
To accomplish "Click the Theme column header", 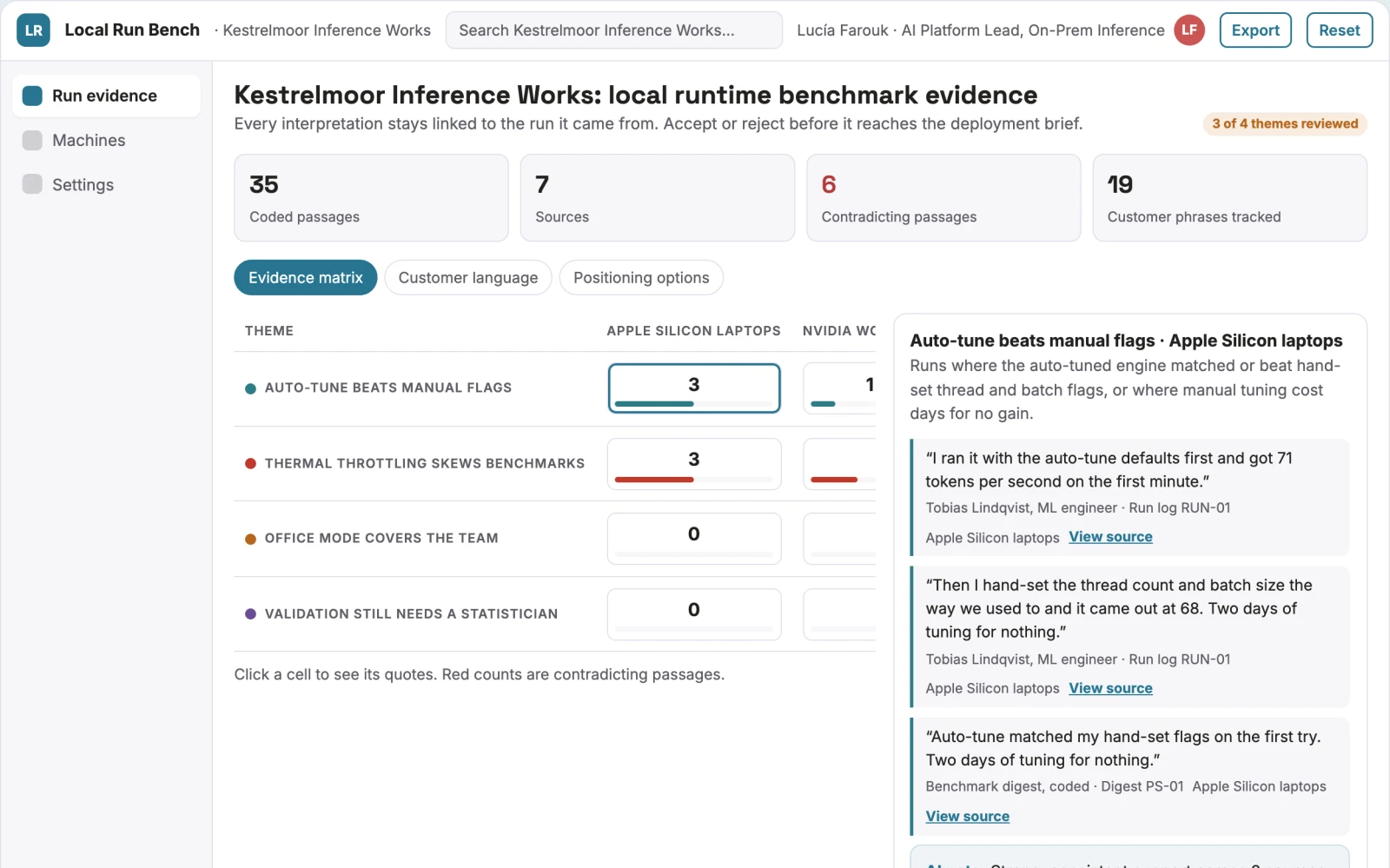I will click(x=269, y=331).
